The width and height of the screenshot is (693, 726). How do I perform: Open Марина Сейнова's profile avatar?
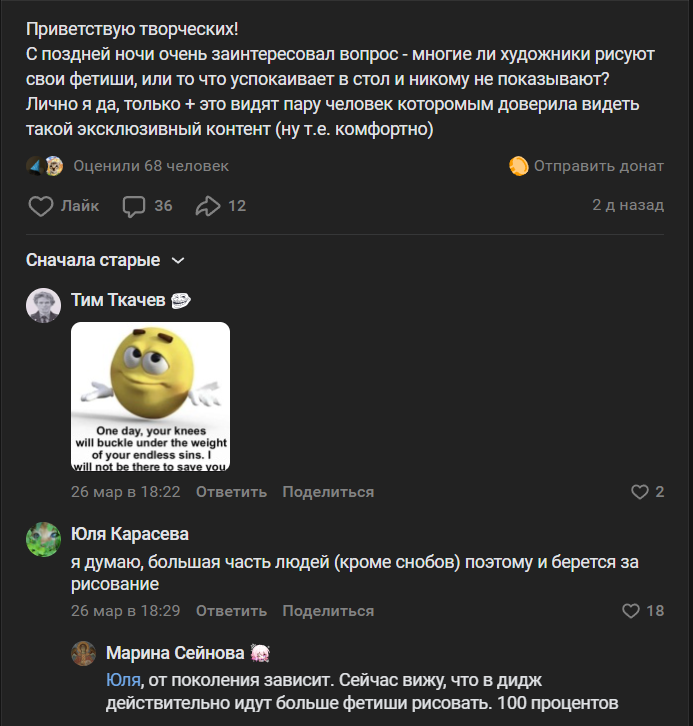(x=83, y=654)
